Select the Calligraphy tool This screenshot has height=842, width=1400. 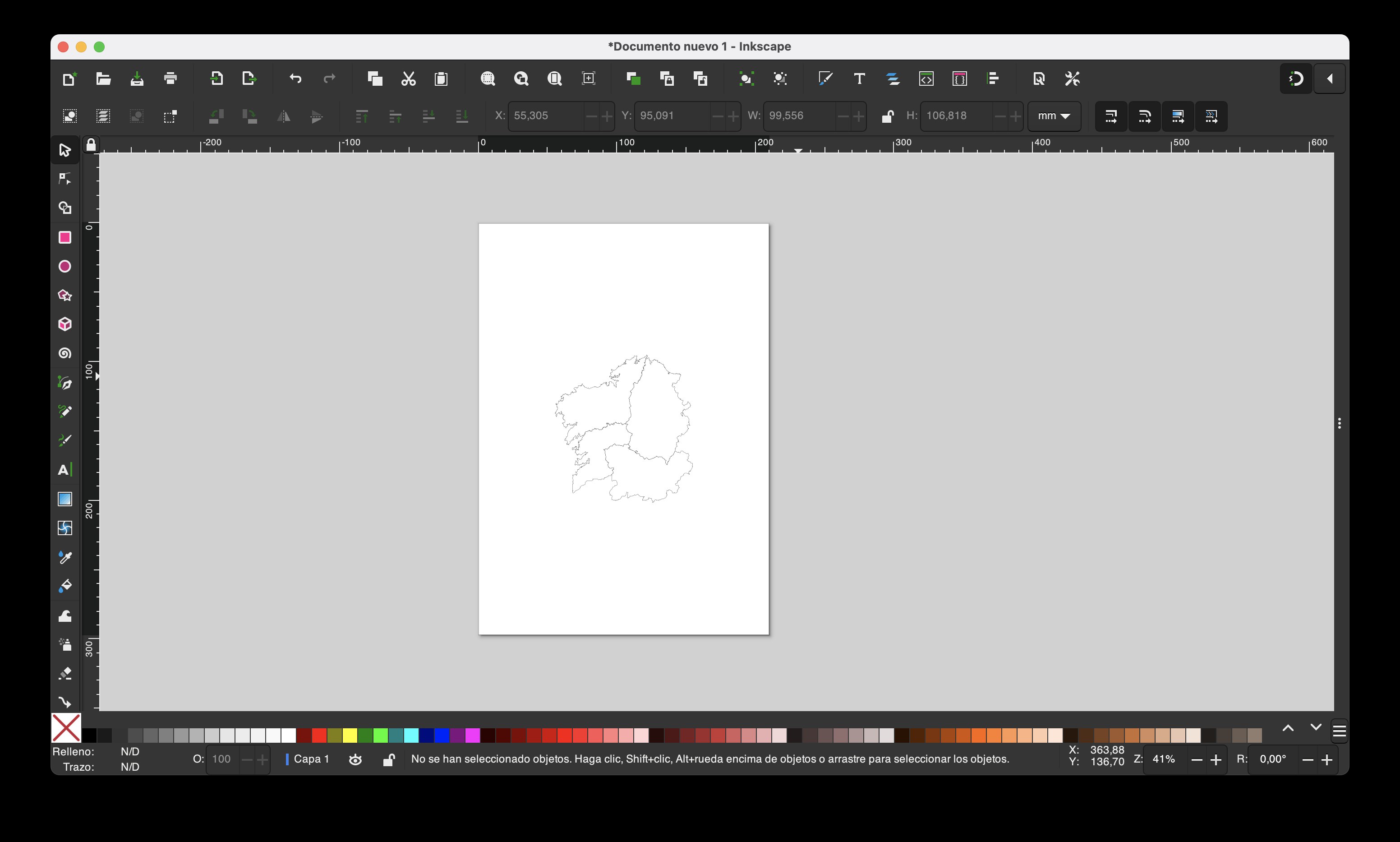click(64, 440)
